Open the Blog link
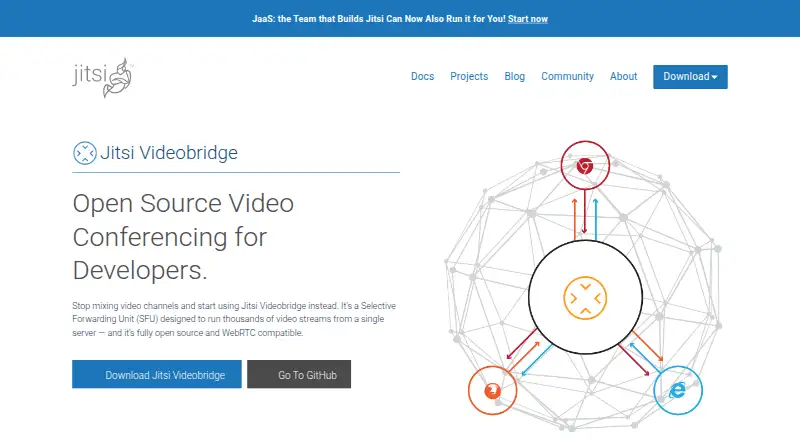 514,76
